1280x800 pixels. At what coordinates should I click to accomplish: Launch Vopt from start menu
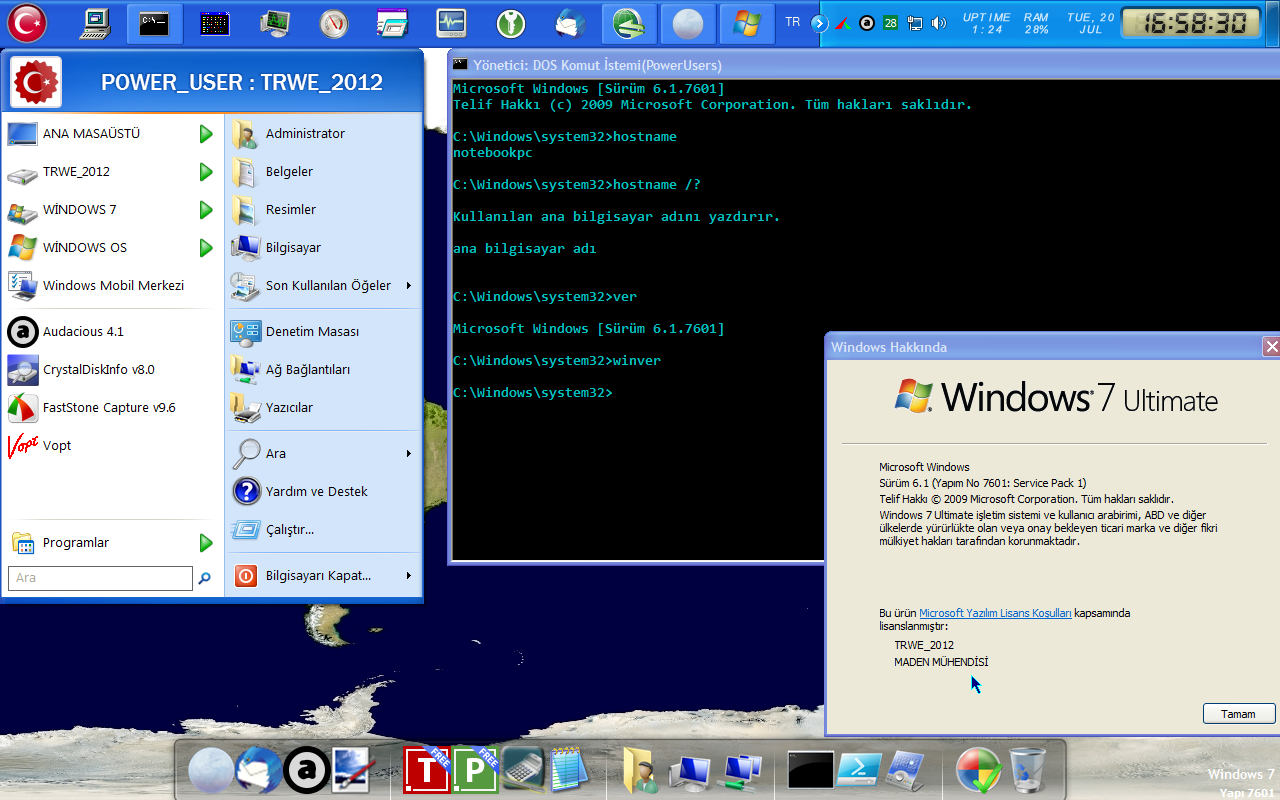pos(112,446)
